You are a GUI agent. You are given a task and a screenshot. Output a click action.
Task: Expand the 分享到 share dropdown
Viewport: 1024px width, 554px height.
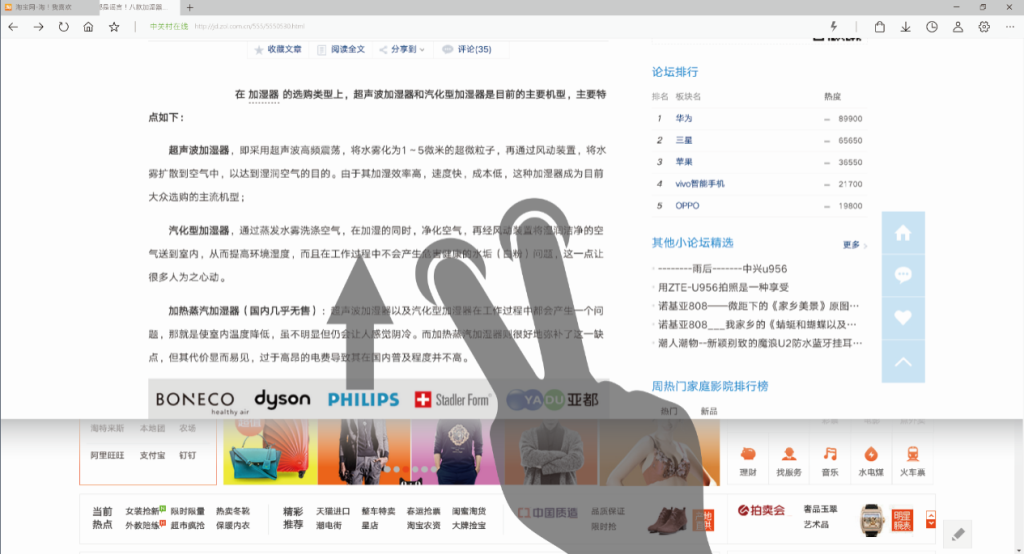point(402,49)
